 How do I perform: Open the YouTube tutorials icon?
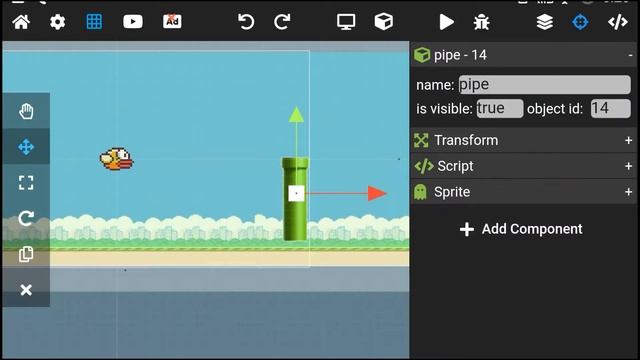tap(133, 22)
